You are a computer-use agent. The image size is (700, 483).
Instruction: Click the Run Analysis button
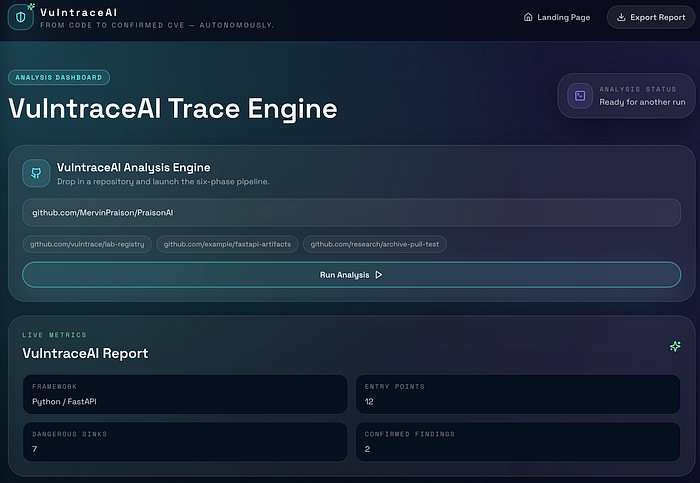point(351,275)
